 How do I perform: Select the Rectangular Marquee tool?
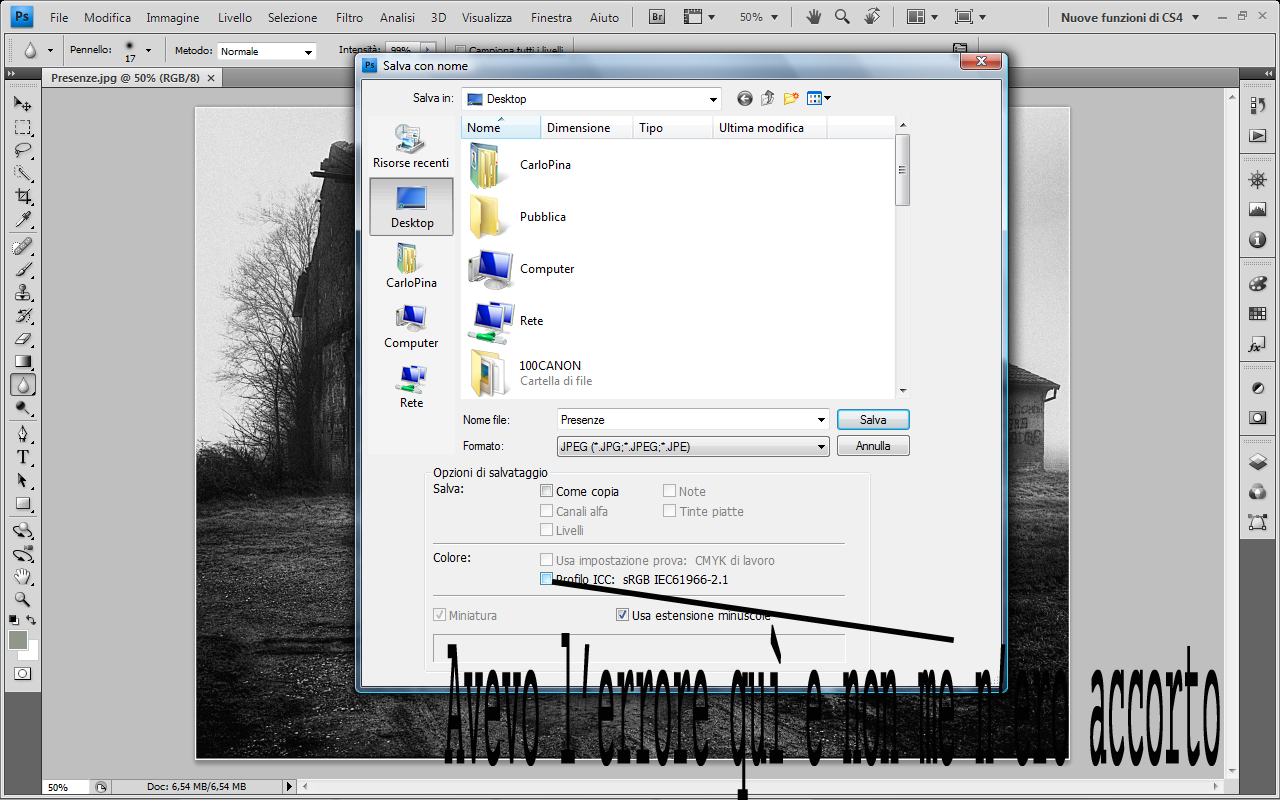tap(22, 128)
